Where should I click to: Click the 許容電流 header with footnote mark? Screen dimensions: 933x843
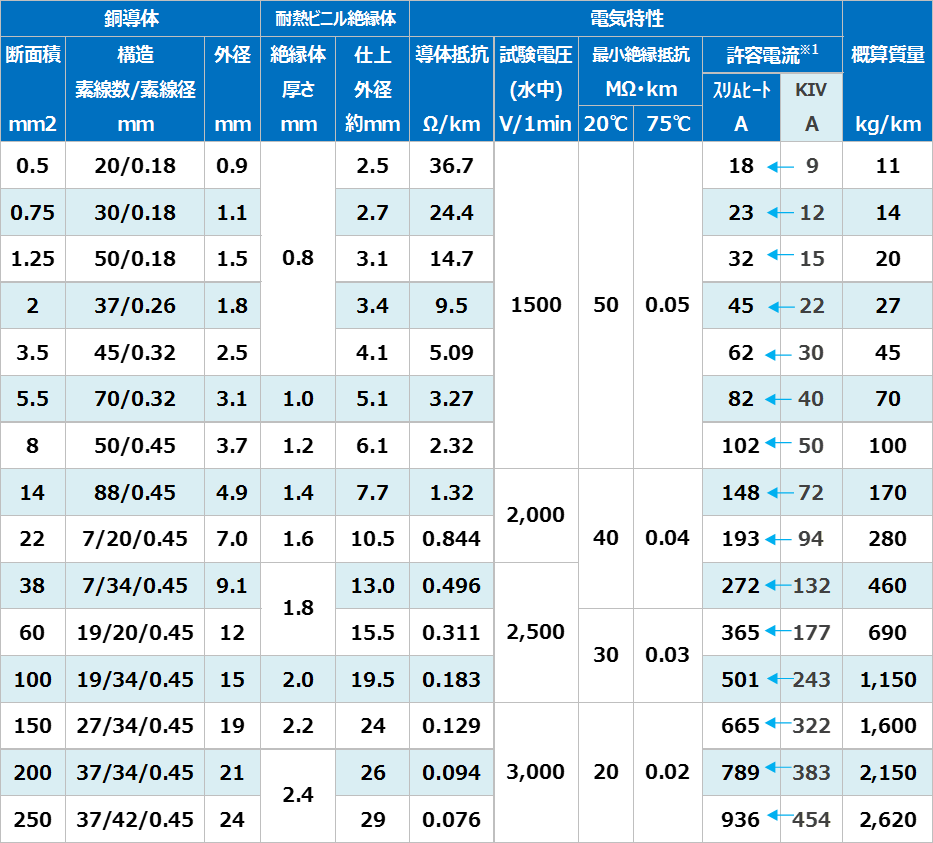[x=772, y=55]
